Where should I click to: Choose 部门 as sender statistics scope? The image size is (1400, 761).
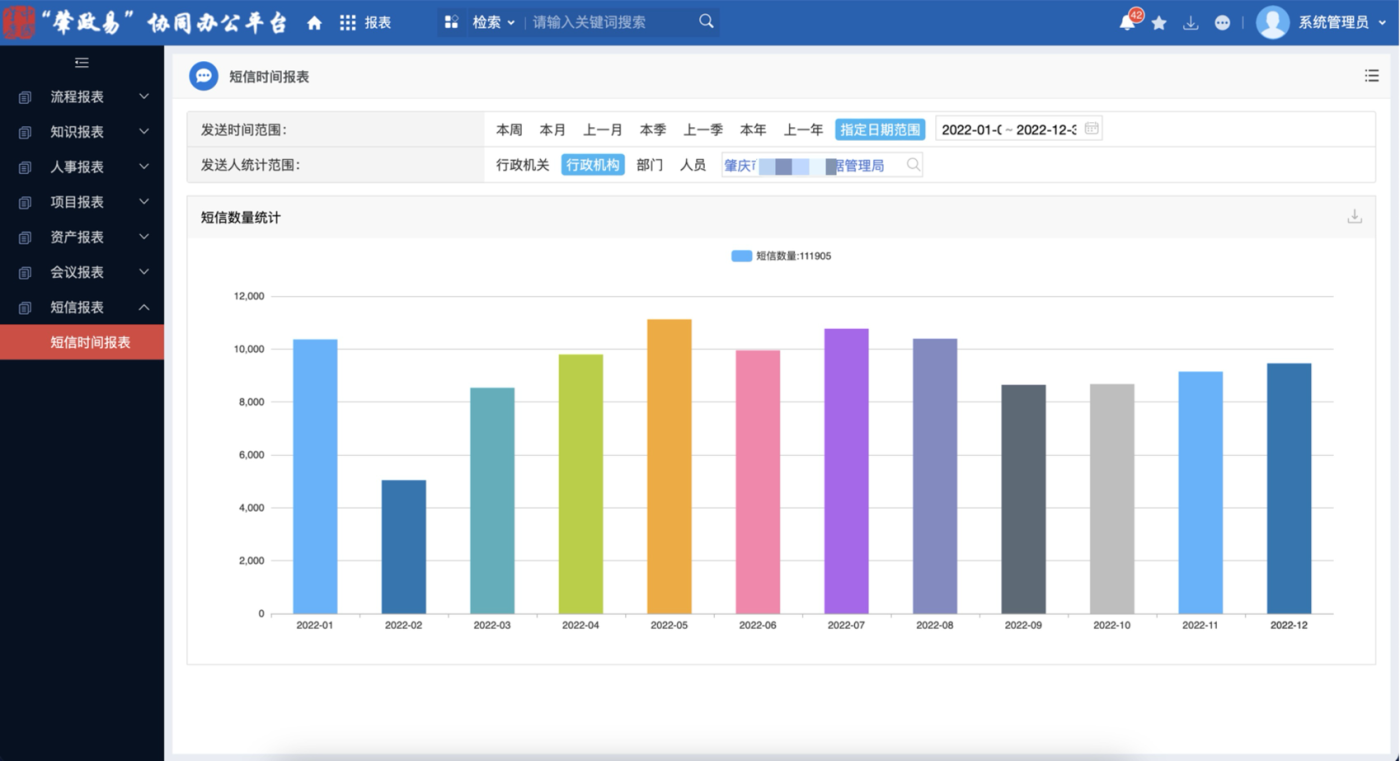[x=649, y=165]
